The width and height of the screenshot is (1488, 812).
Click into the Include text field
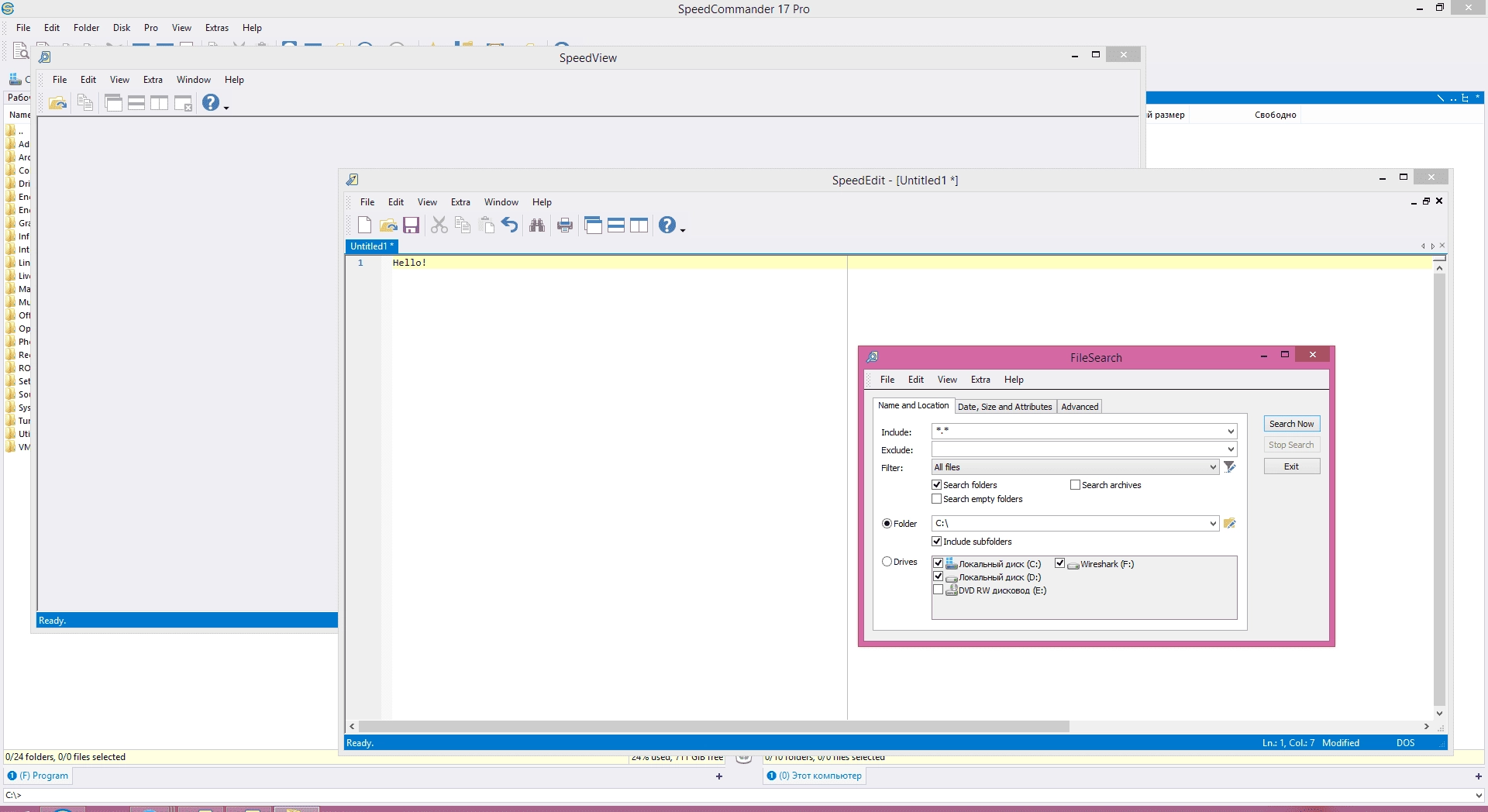tap(1077, 432)
